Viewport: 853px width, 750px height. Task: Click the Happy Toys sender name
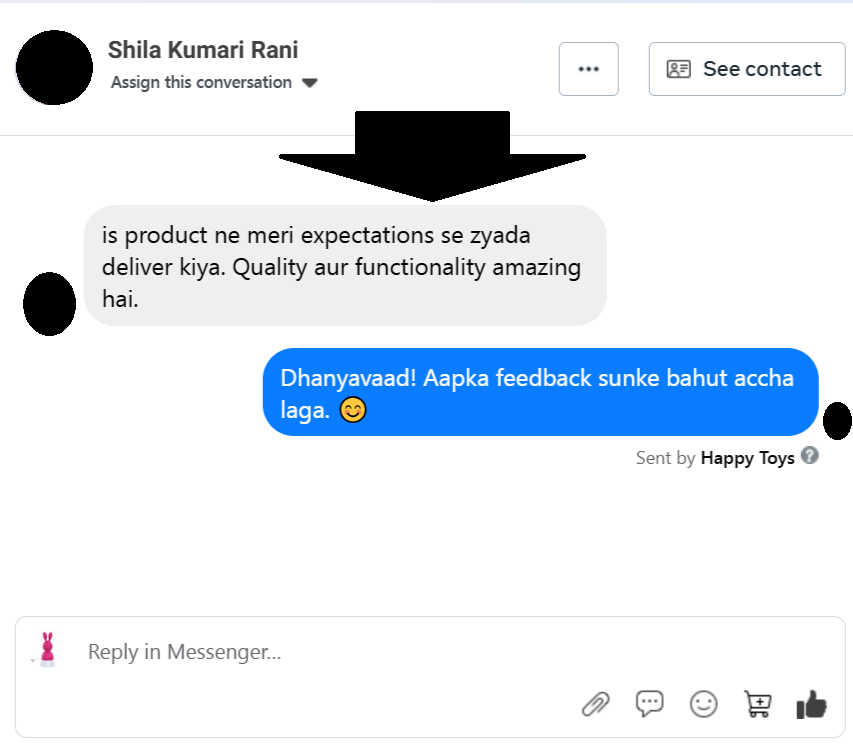tap(747, 458)
